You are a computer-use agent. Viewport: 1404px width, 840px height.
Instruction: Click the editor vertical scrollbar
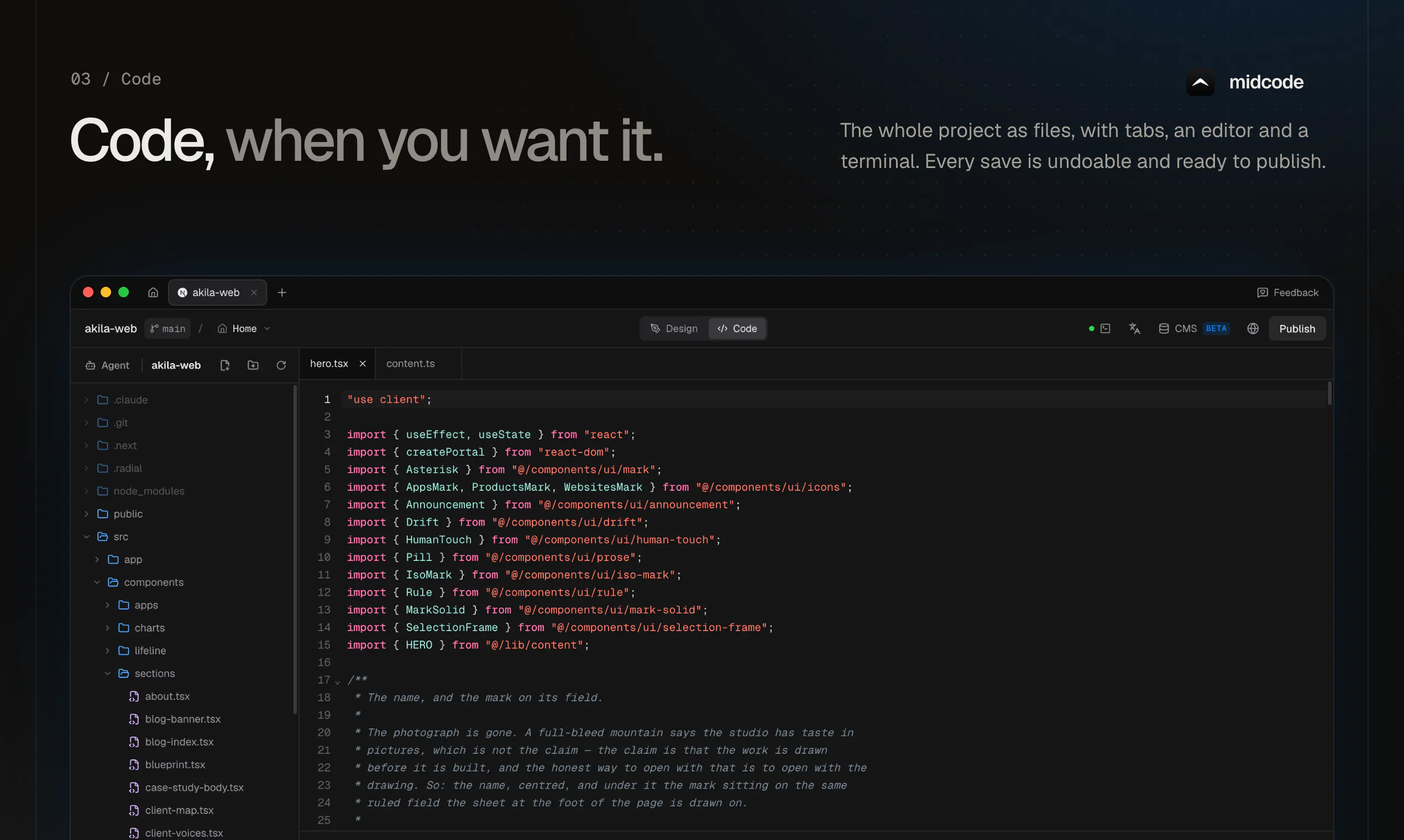(x=1329, y=393)
